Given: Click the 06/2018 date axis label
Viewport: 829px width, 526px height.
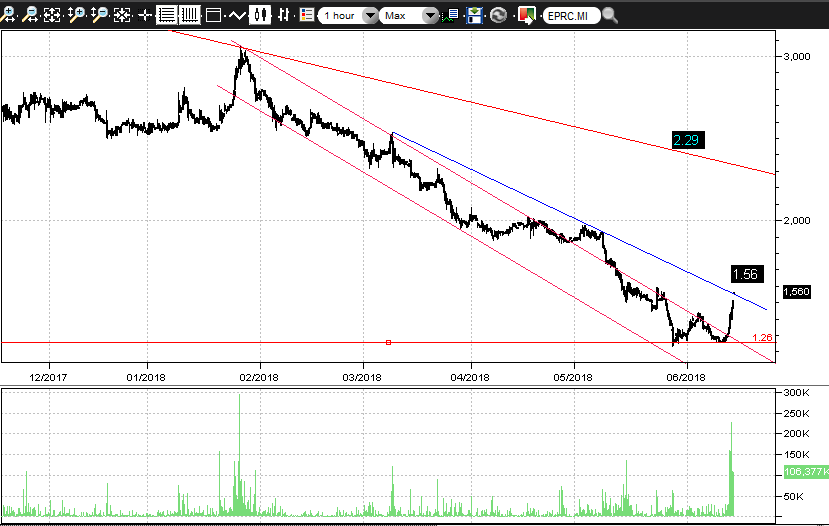Looking at the screenshot, I should (686, 377).
